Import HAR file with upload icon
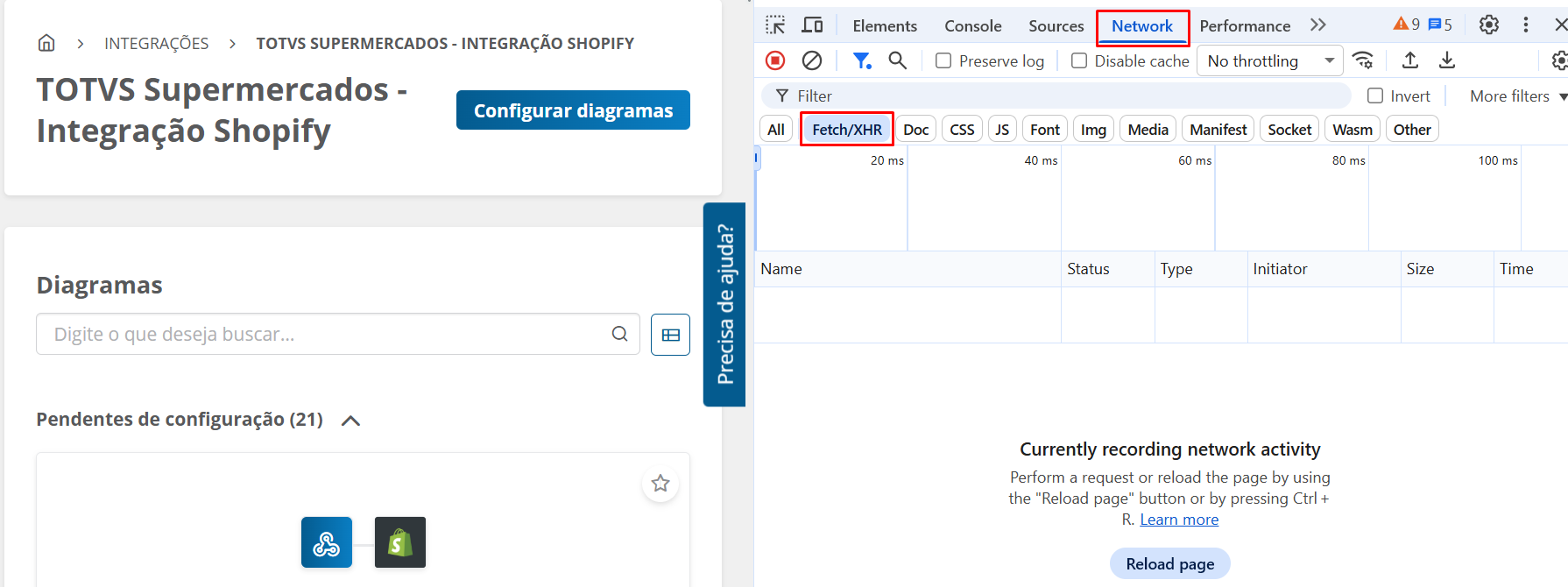This screenshot has width=1568, height=587. pyautogui.click(x=1410, y=60)
